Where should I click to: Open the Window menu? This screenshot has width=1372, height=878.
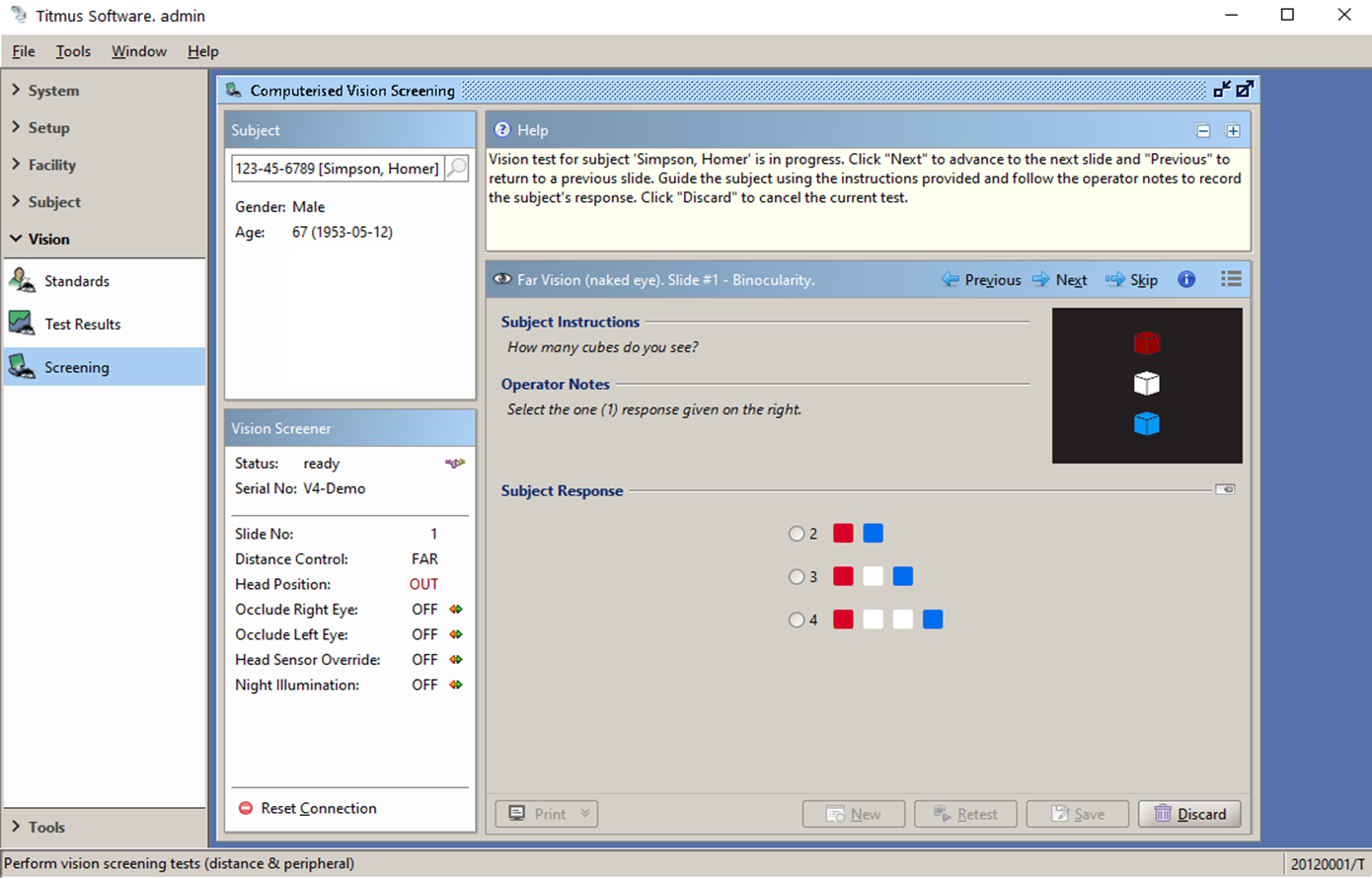138,51
